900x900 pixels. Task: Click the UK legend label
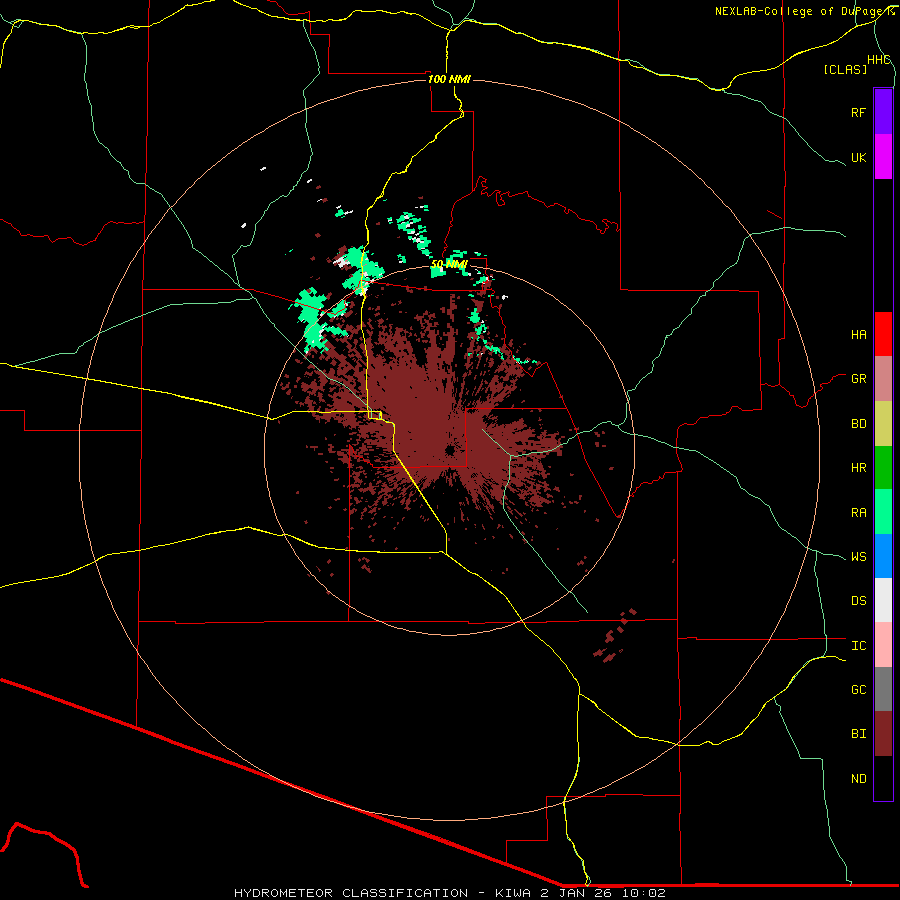coord(858,157)
